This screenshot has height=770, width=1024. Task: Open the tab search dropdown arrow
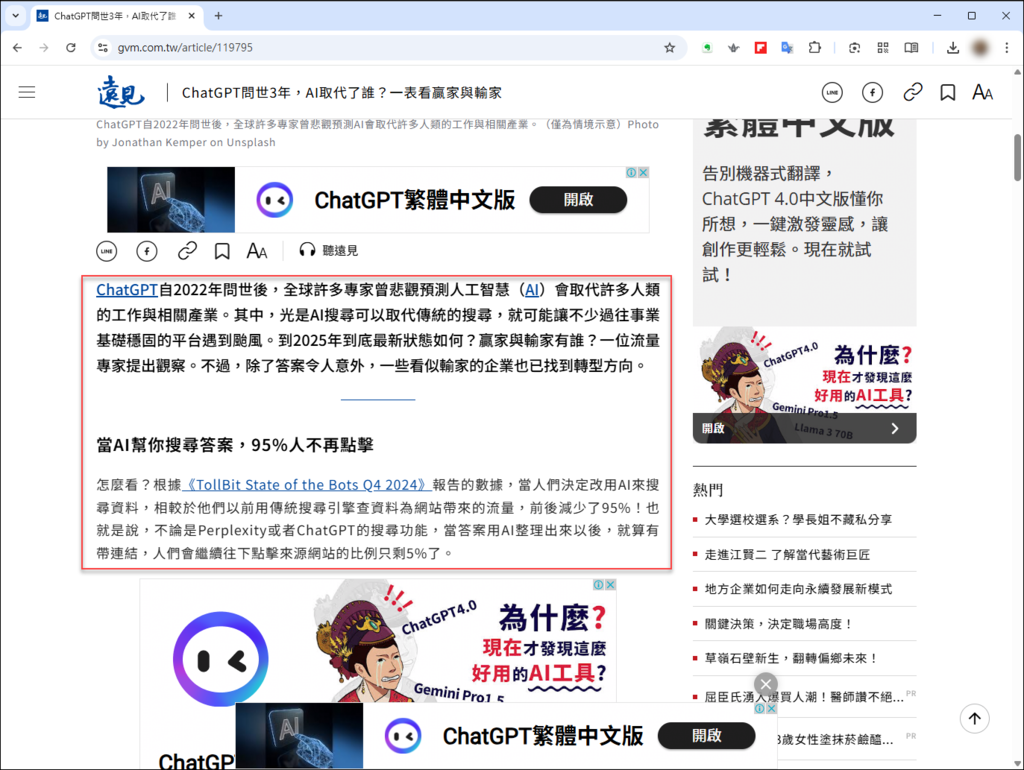click(16, 16)
